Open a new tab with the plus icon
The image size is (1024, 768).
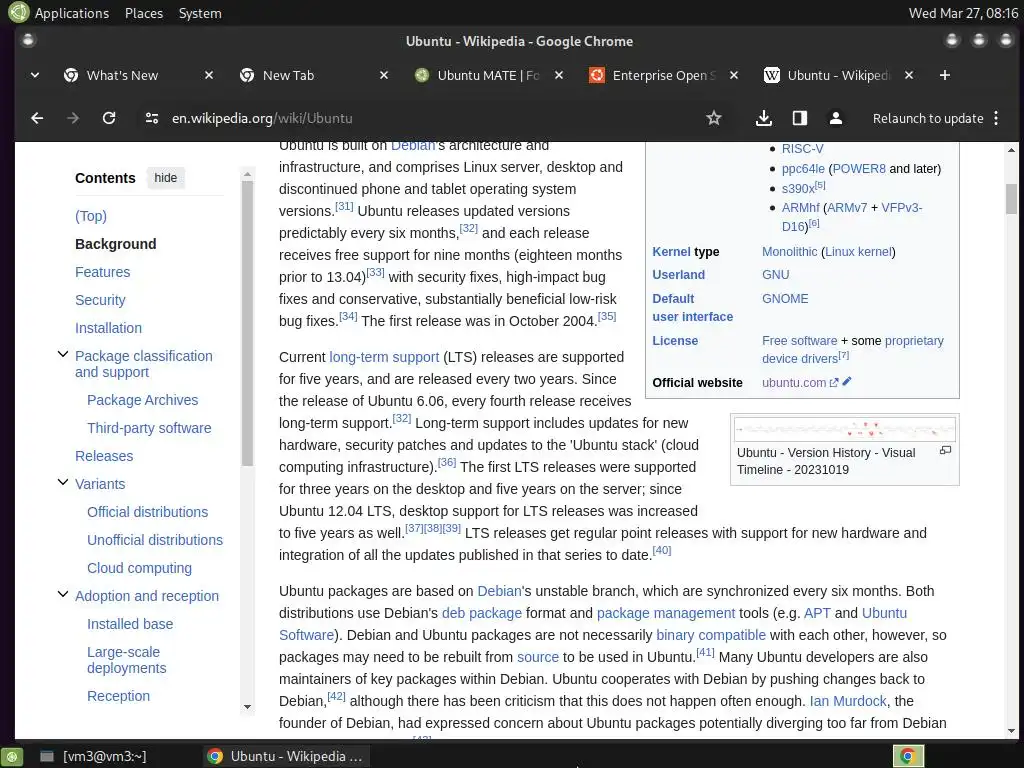(944, 75)
